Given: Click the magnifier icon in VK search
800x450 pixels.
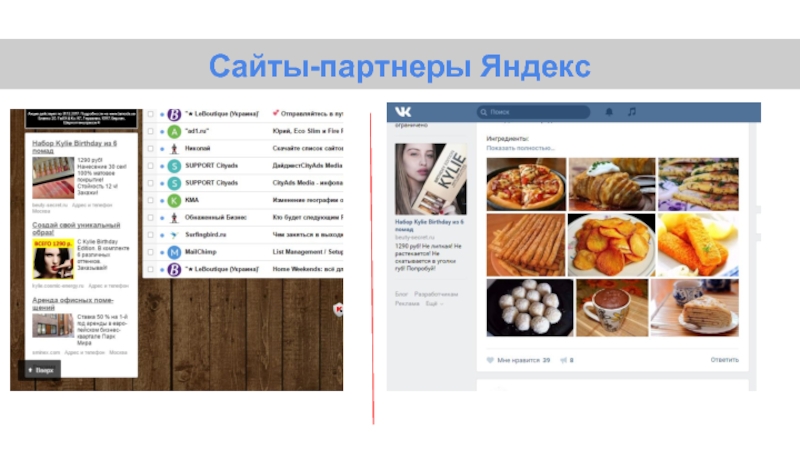Looking at the screenshot, I should (x=483, y=112).
